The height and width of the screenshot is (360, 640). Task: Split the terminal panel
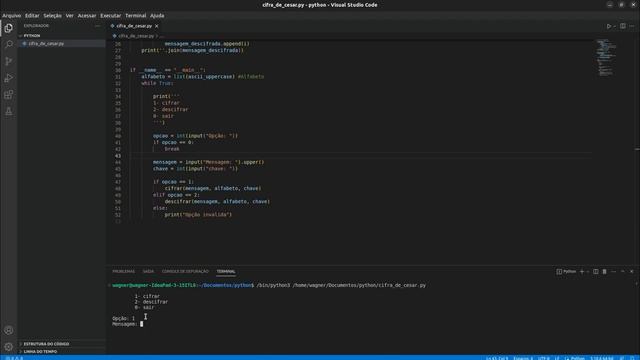pos(596,271)
